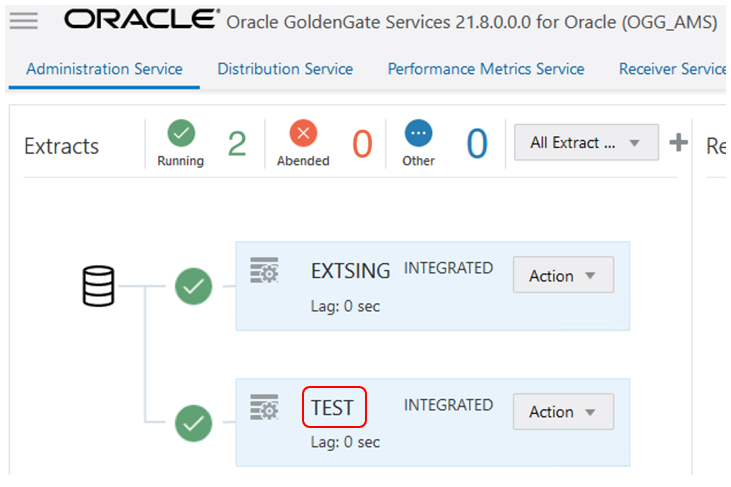Click the Running status label
This screenshot has width=731, height=487.
[181, 161]
